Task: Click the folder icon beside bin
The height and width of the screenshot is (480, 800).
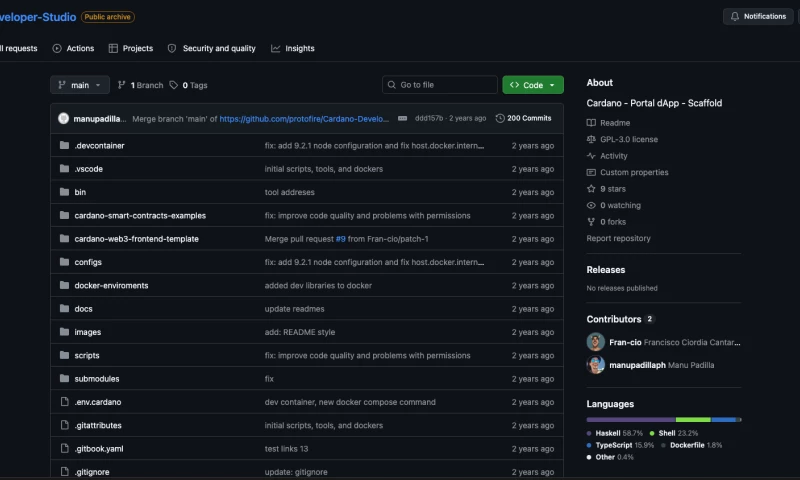Action: (64, 192)
